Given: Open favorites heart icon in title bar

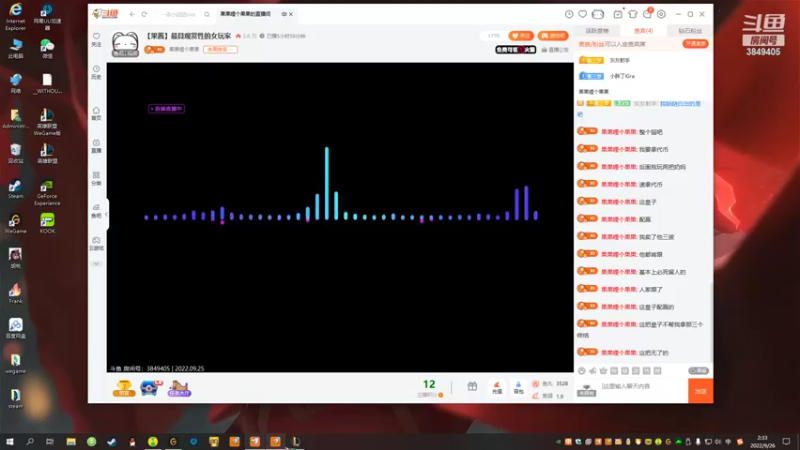Looking at the screenshot, I should [x=583, y=14].
